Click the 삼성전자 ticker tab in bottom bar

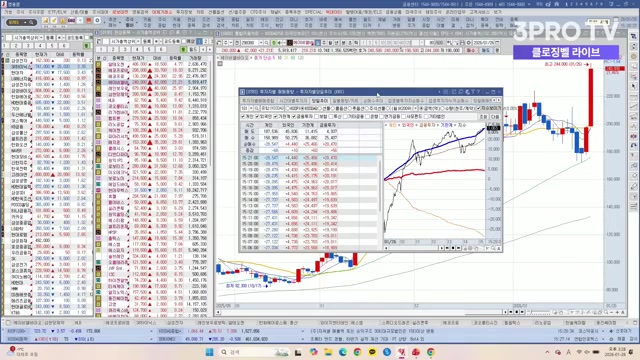point(175,322)
